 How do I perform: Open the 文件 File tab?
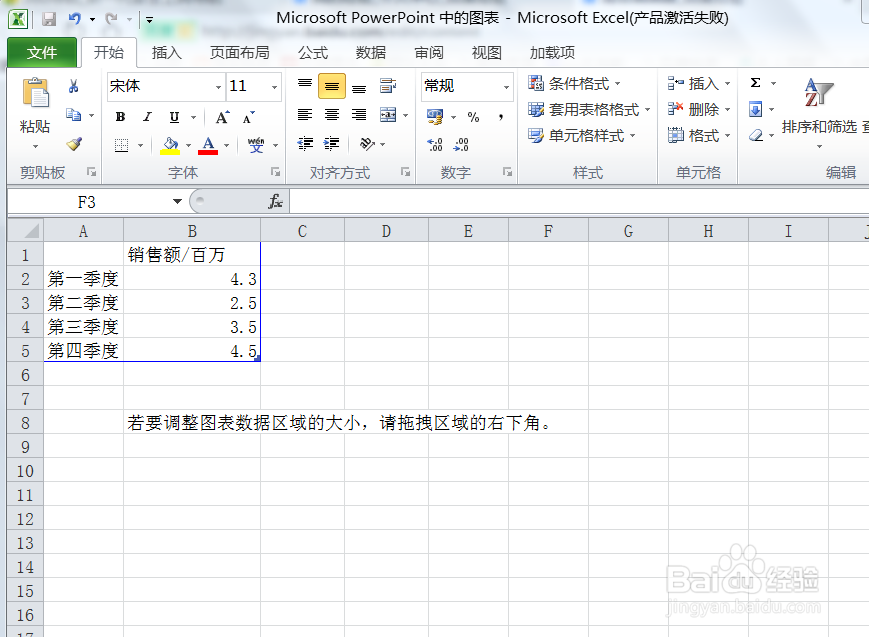coord(42,53)
